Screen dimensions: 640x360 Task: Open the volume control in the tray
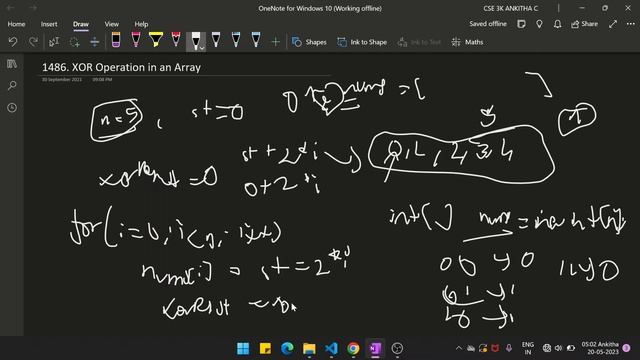click(x=559, y=348)
